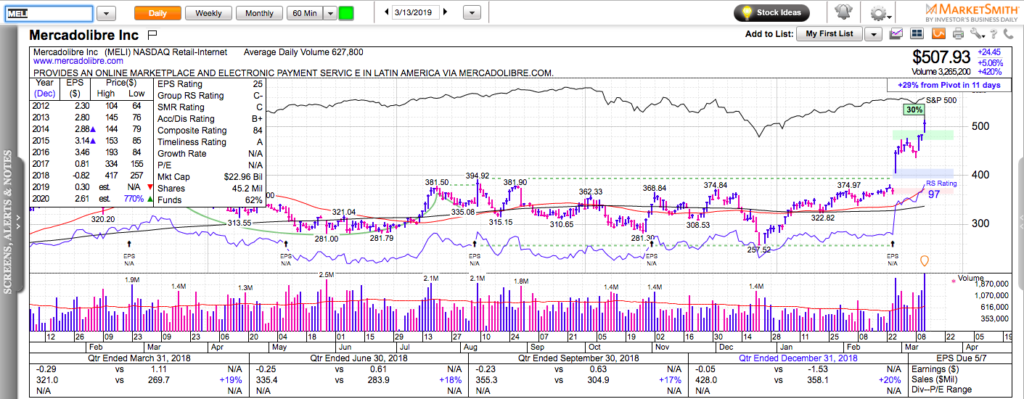Switch to the multi-chart grid view icon
Viewport: 1024px width, 399px height.
pos(918,34)
